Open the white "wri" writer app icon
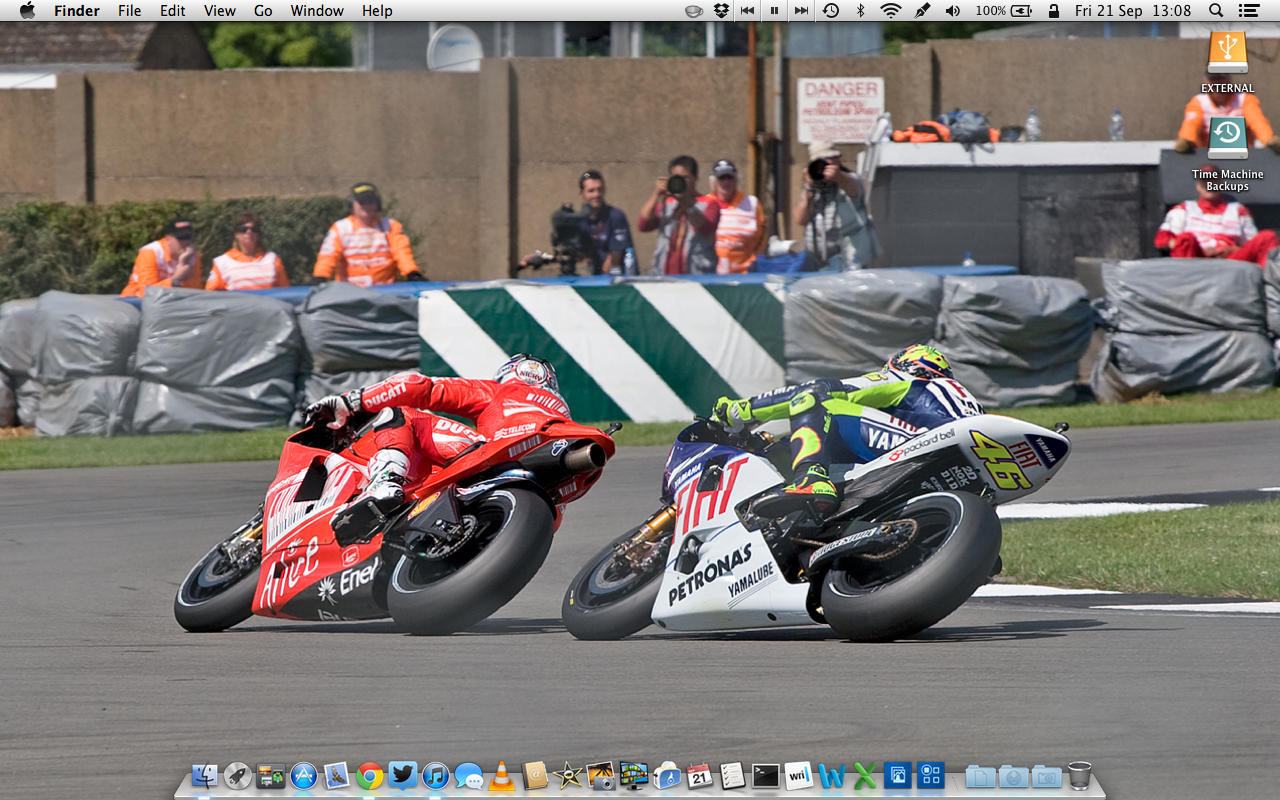Screen dimensions: 1280x800 click(799, 775)
